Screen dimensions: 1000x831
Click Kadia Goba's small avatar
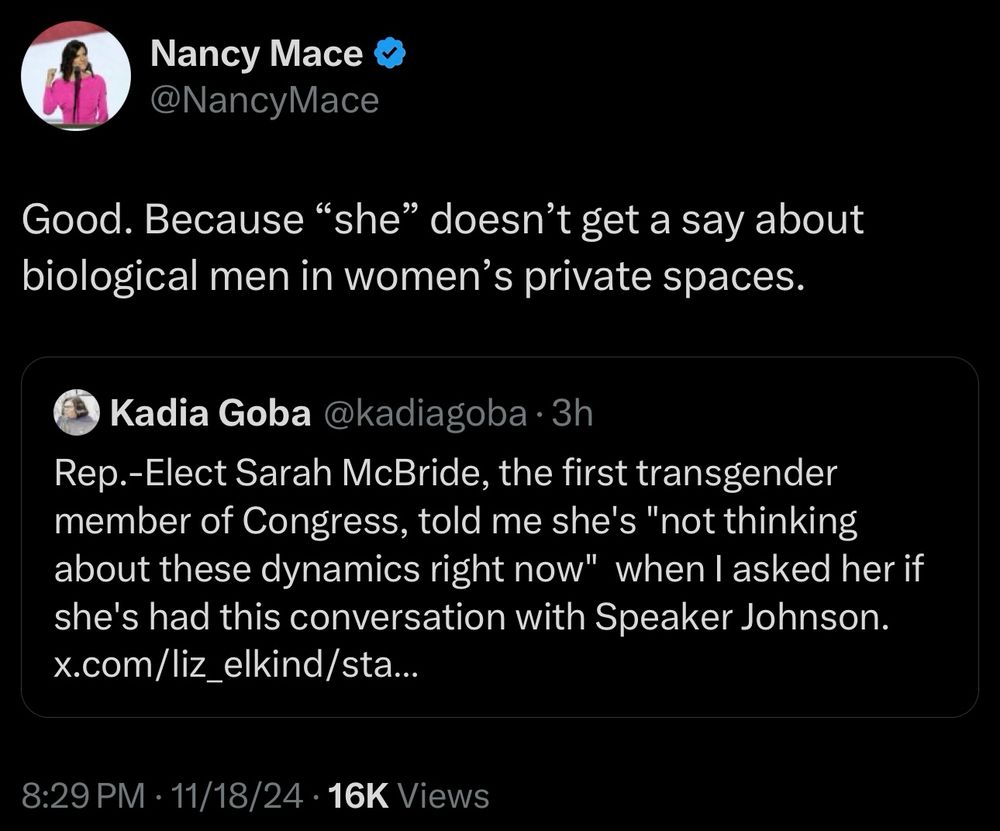76,413
